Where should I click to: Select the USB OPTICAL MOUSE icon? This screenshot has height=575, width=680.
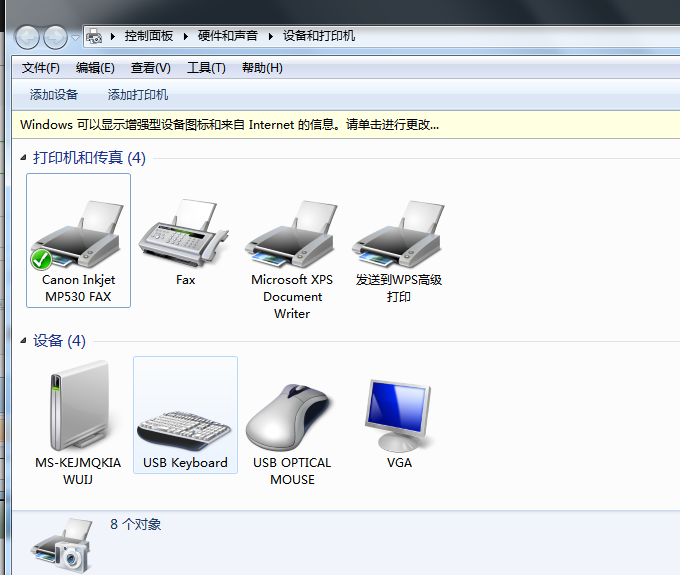pyautogui.click(x=289, y=417)
